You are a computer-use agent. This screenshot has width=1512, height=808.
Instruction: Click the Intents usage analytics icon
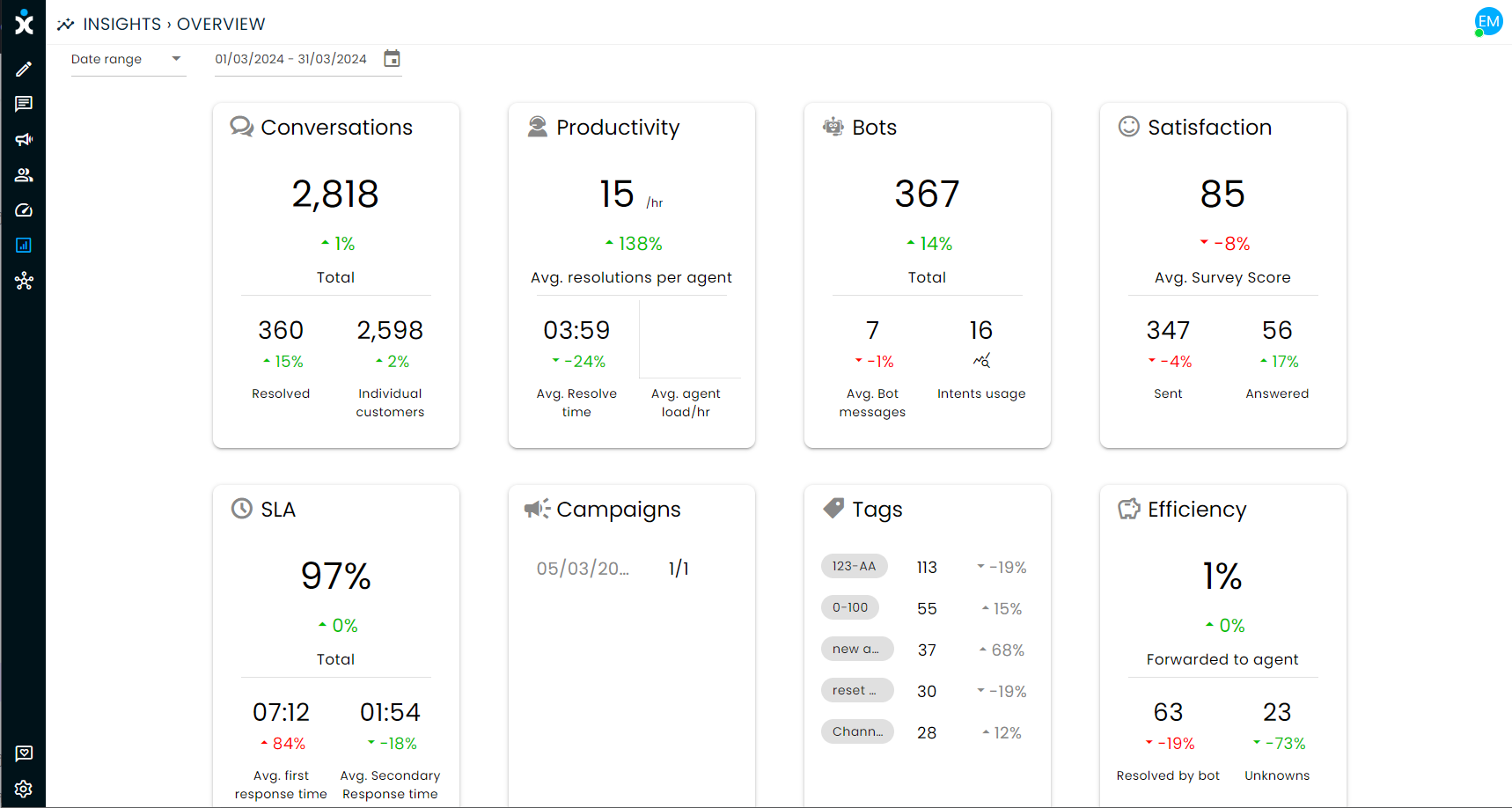981,361
